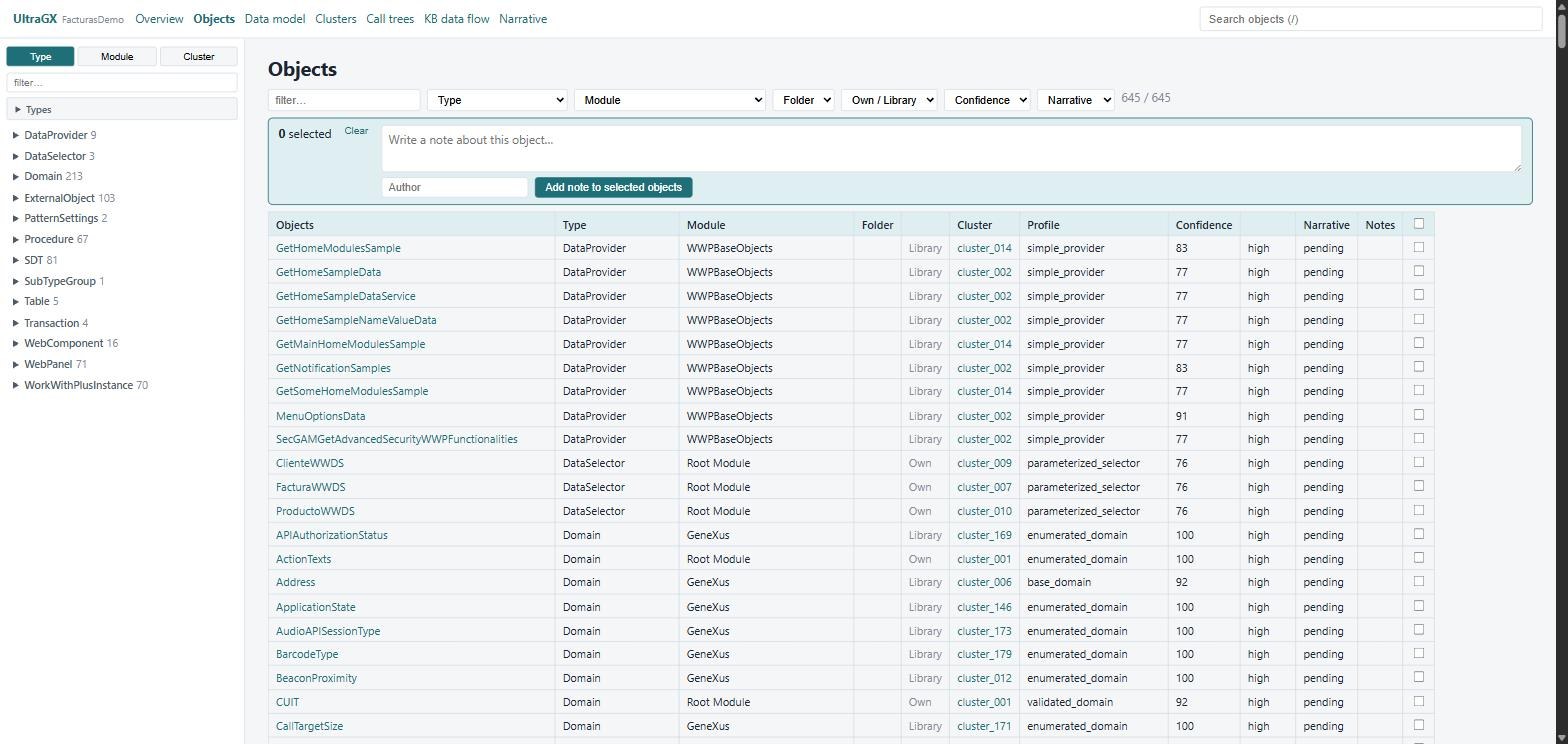Open the Type filter dropdown

point(497,100)
